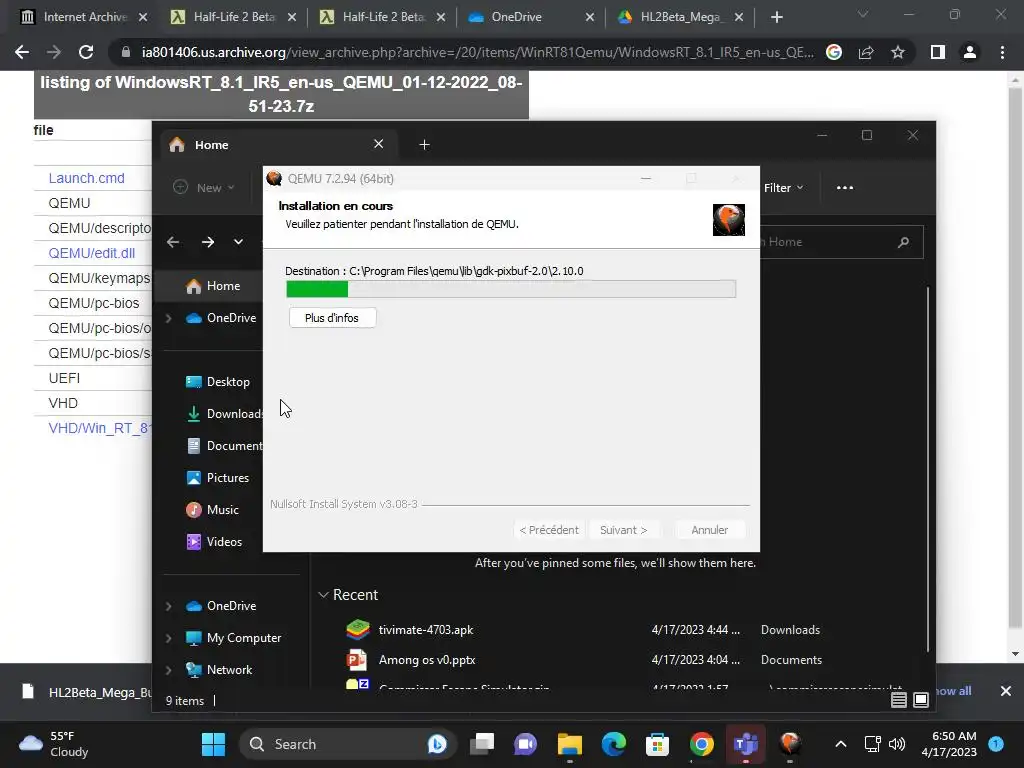
Task: Click Google icon in address bar
Action: [x=834, y=52]
